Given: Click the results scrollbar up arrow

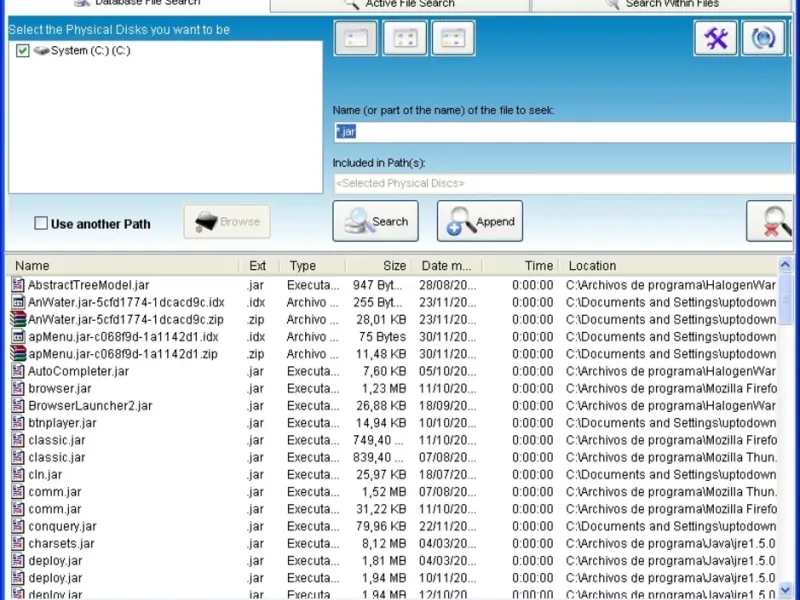Looking at the screenshot, I should (785, 265).
